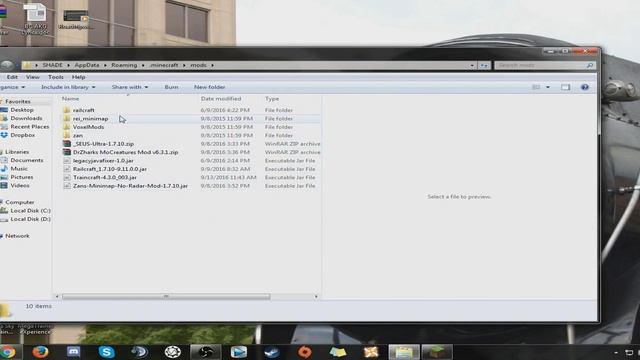Select Libraries in navigation pane
Viewport: 640px width, 360px height.
[17, 152]
